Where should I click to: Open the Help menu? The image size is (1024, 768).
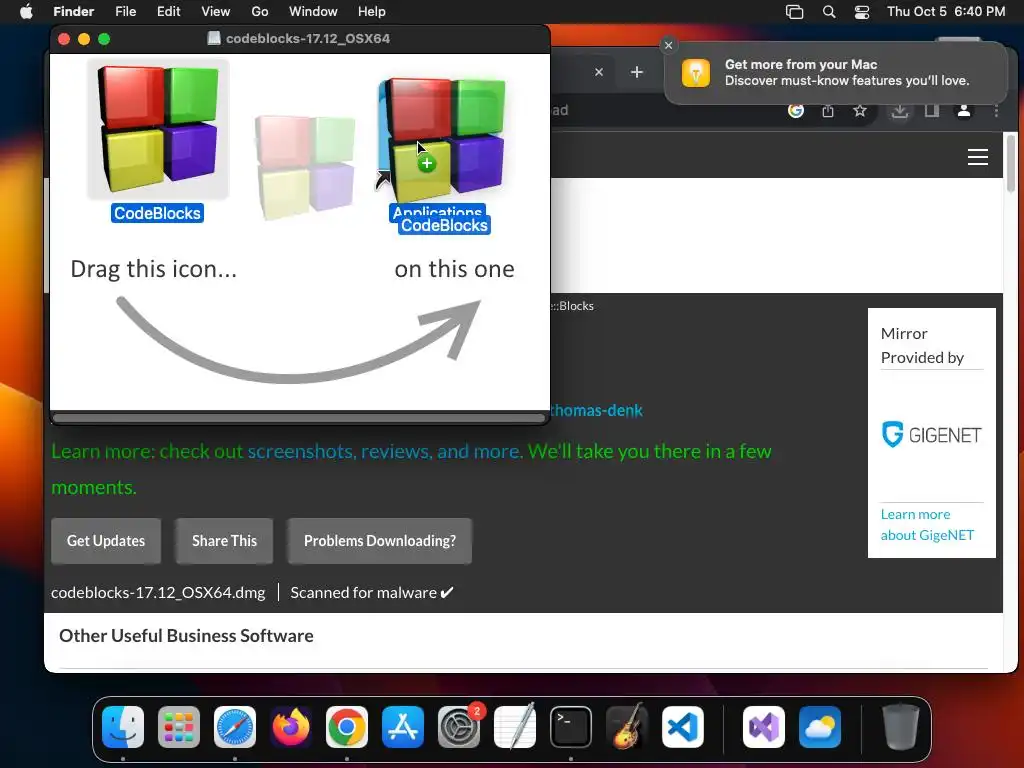[372, 12]
